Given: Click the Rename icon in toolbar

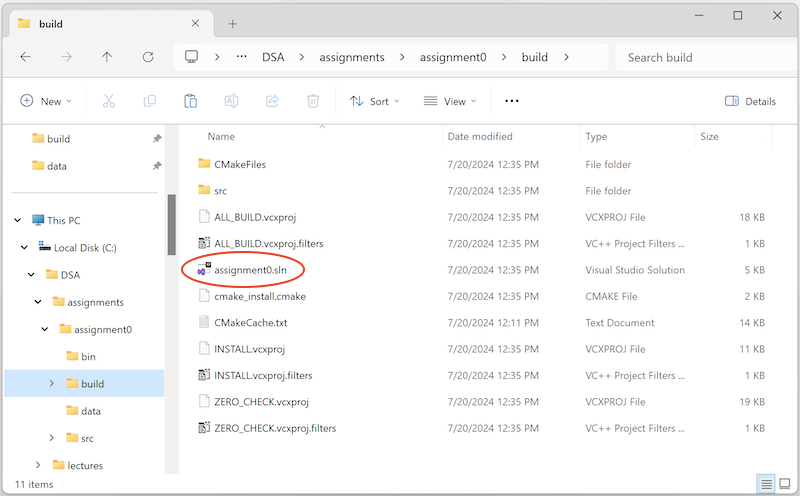Looking at the screenshot, I should point(231,101).
